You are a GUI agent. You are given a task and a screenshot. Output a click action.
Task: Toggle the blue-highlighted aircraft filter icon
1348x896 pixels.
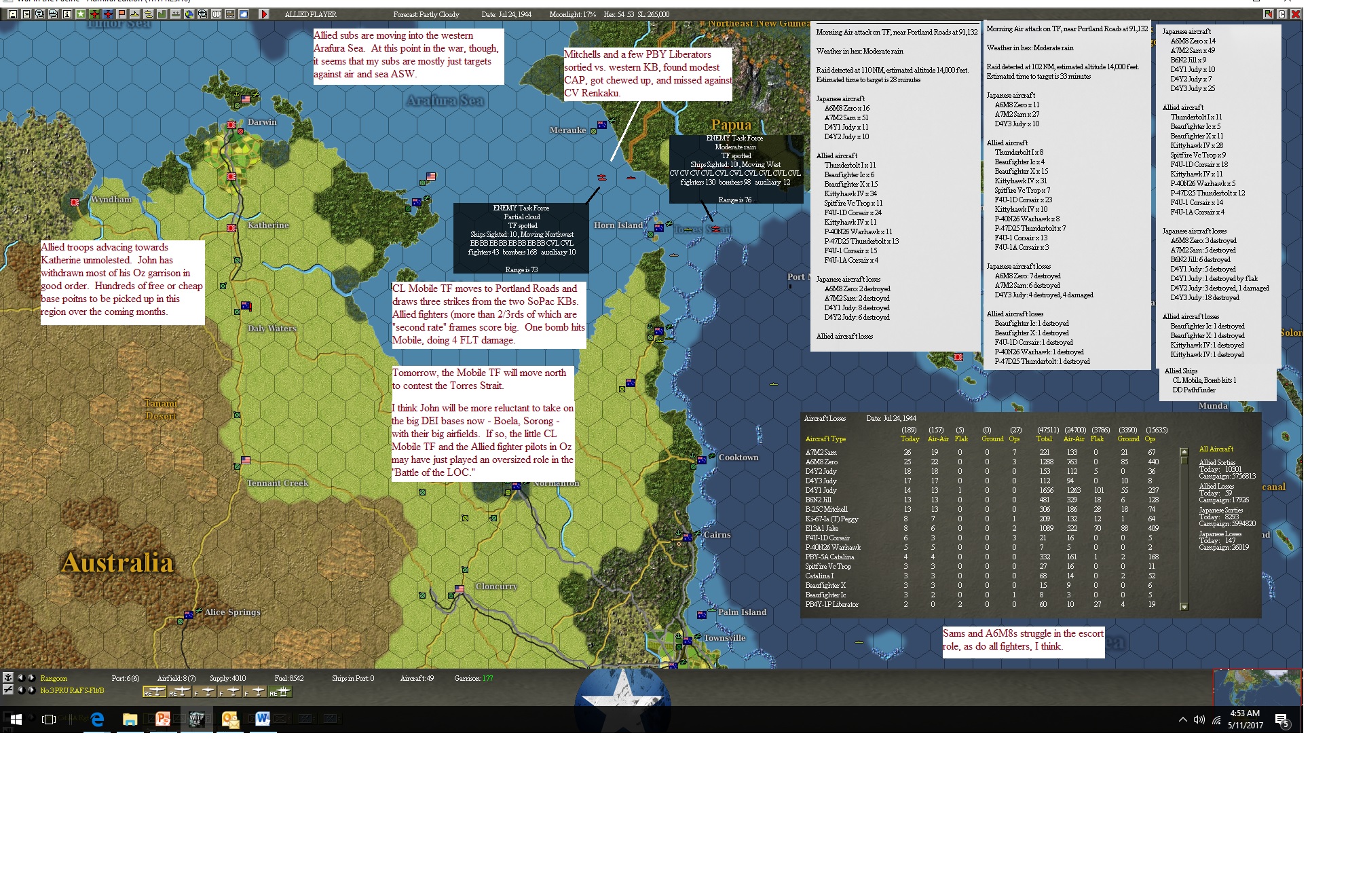108,14
